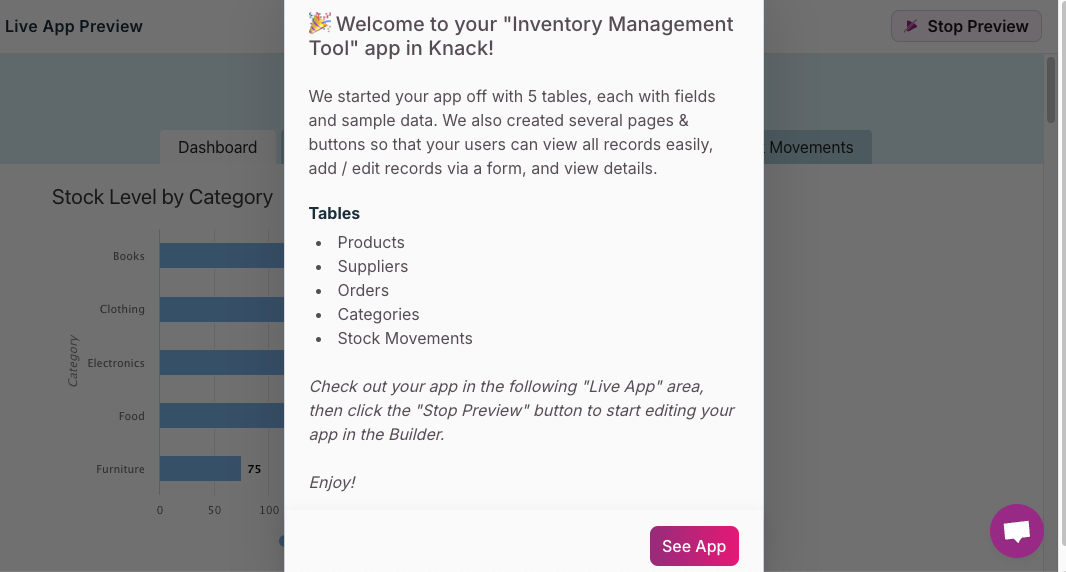Select the Clothing bar in chart
Screen dimensions: 1066x572
click(x=221, y=309)
